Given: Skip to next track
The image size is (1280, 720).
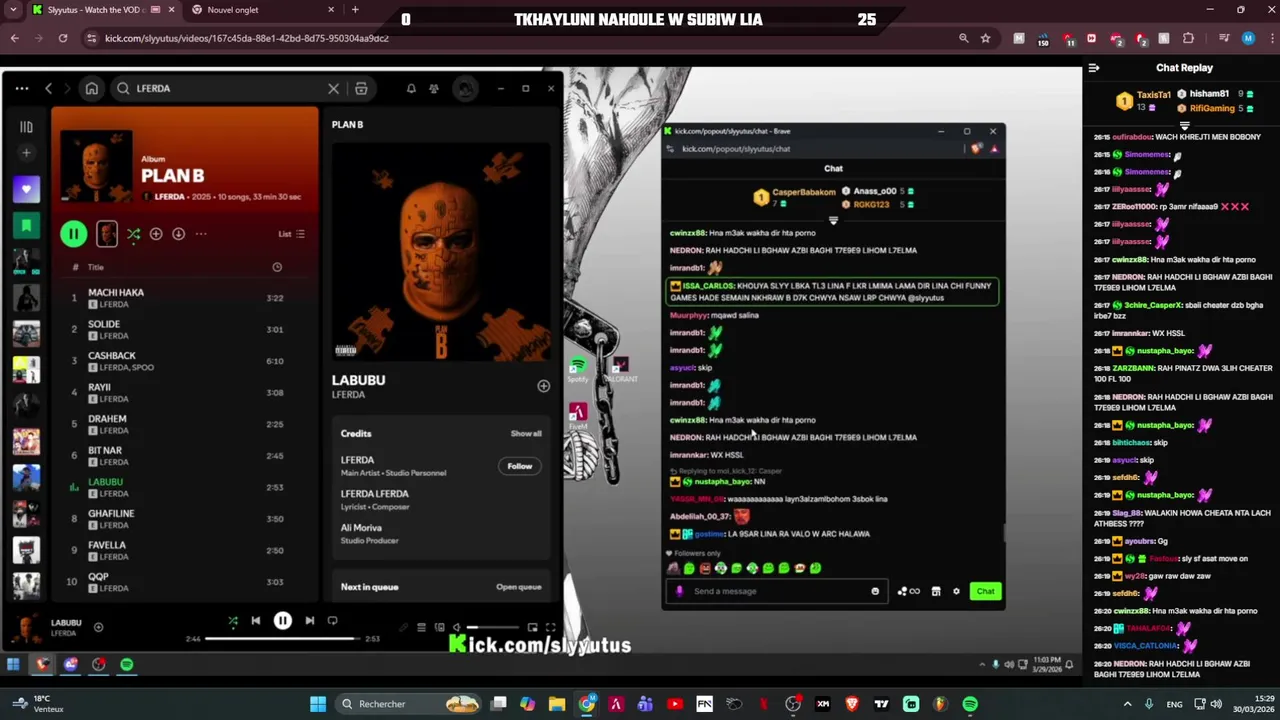Looking at the screenshot, I should 310,621.
